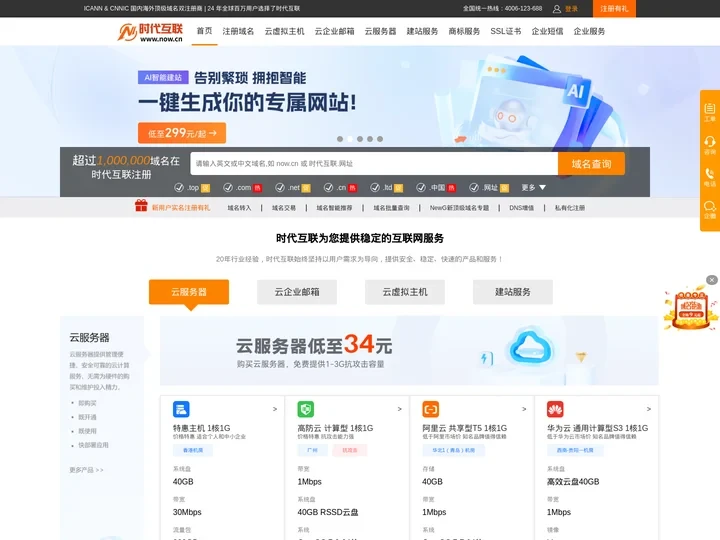Viewport: 720px width, 540px height.
Task: Open the 商标服务 nav menu item
Action: tap(464, 31)
